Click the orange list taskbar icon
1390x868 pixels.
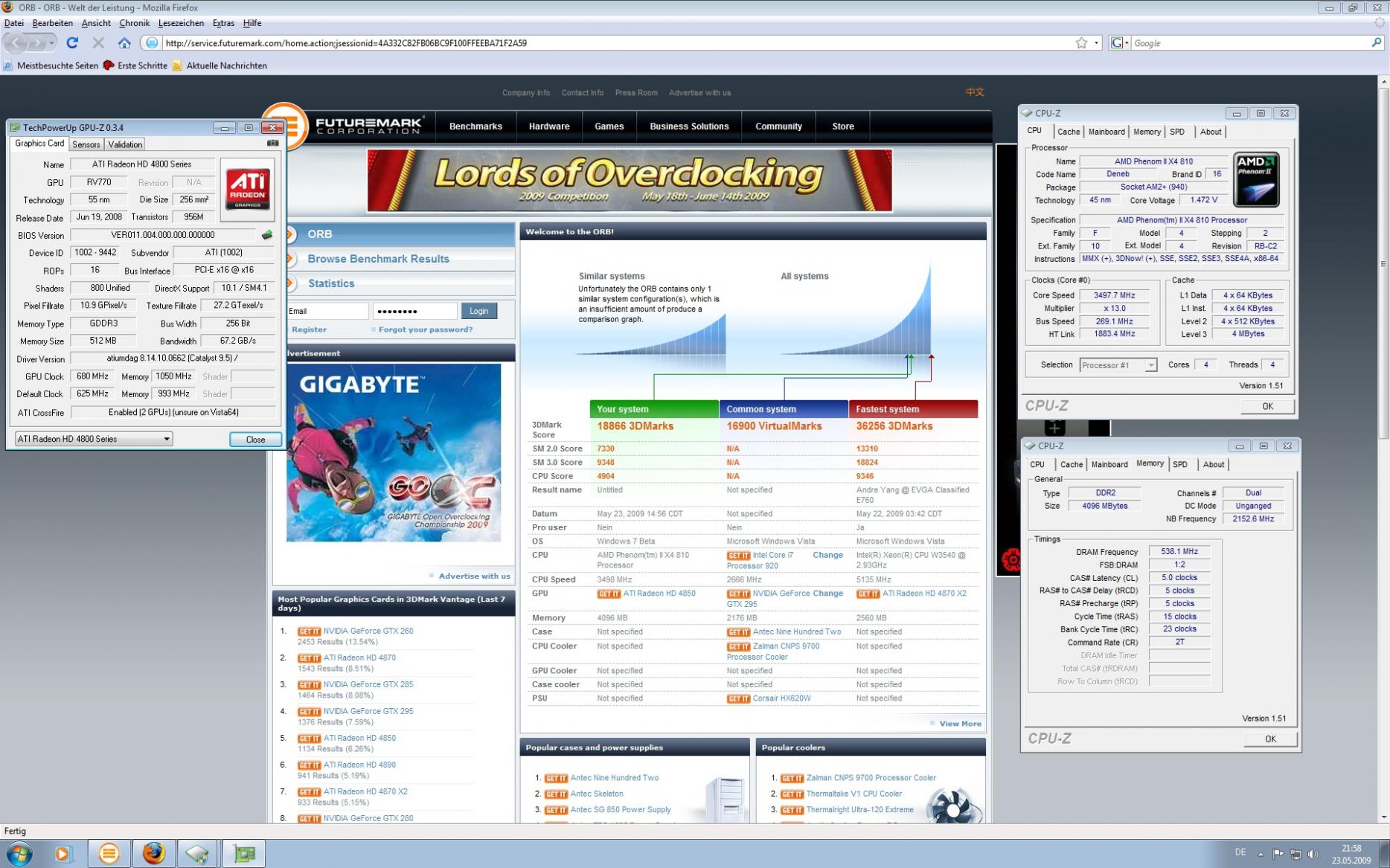tap(109, 853)
